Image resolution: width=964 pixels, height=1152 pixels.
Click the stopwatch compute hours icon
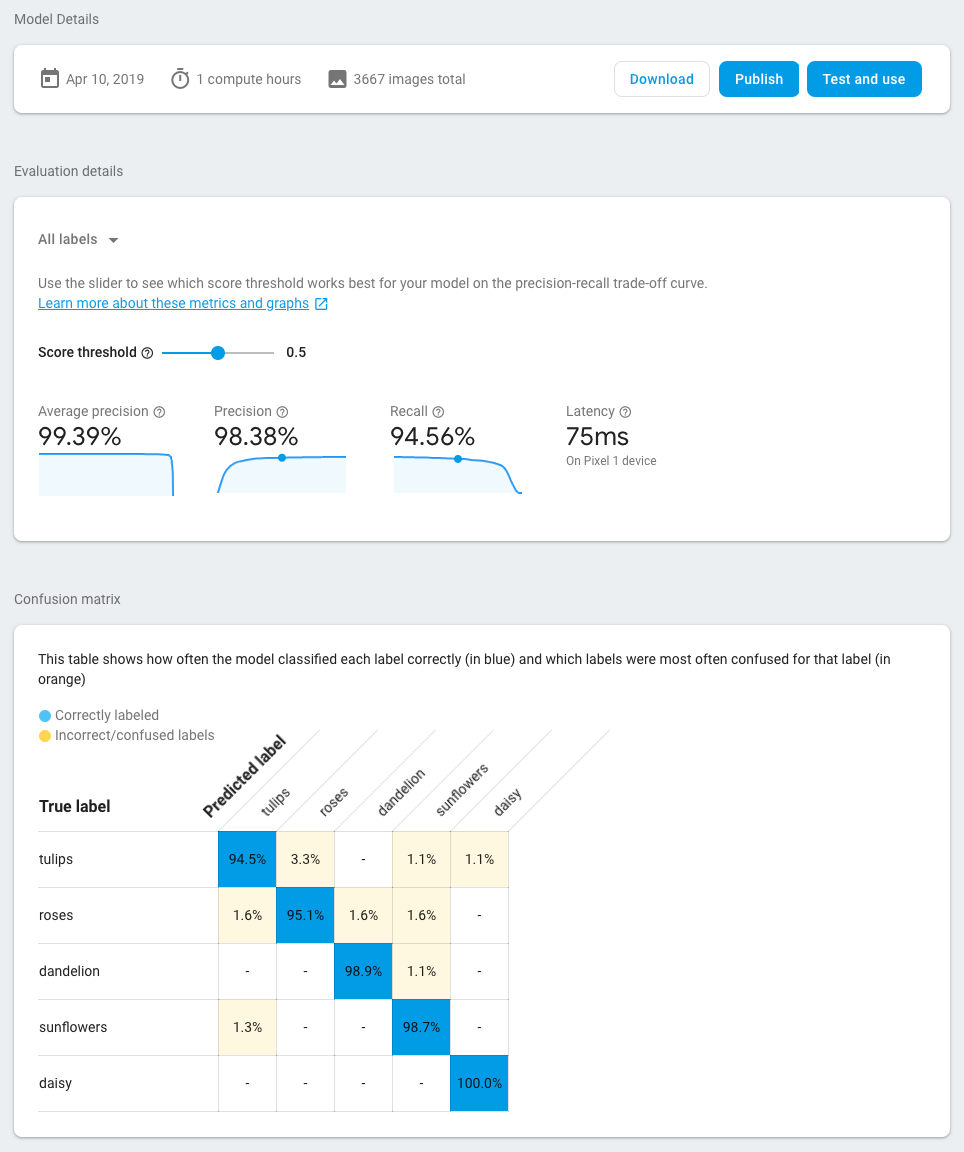pos(180,79)
